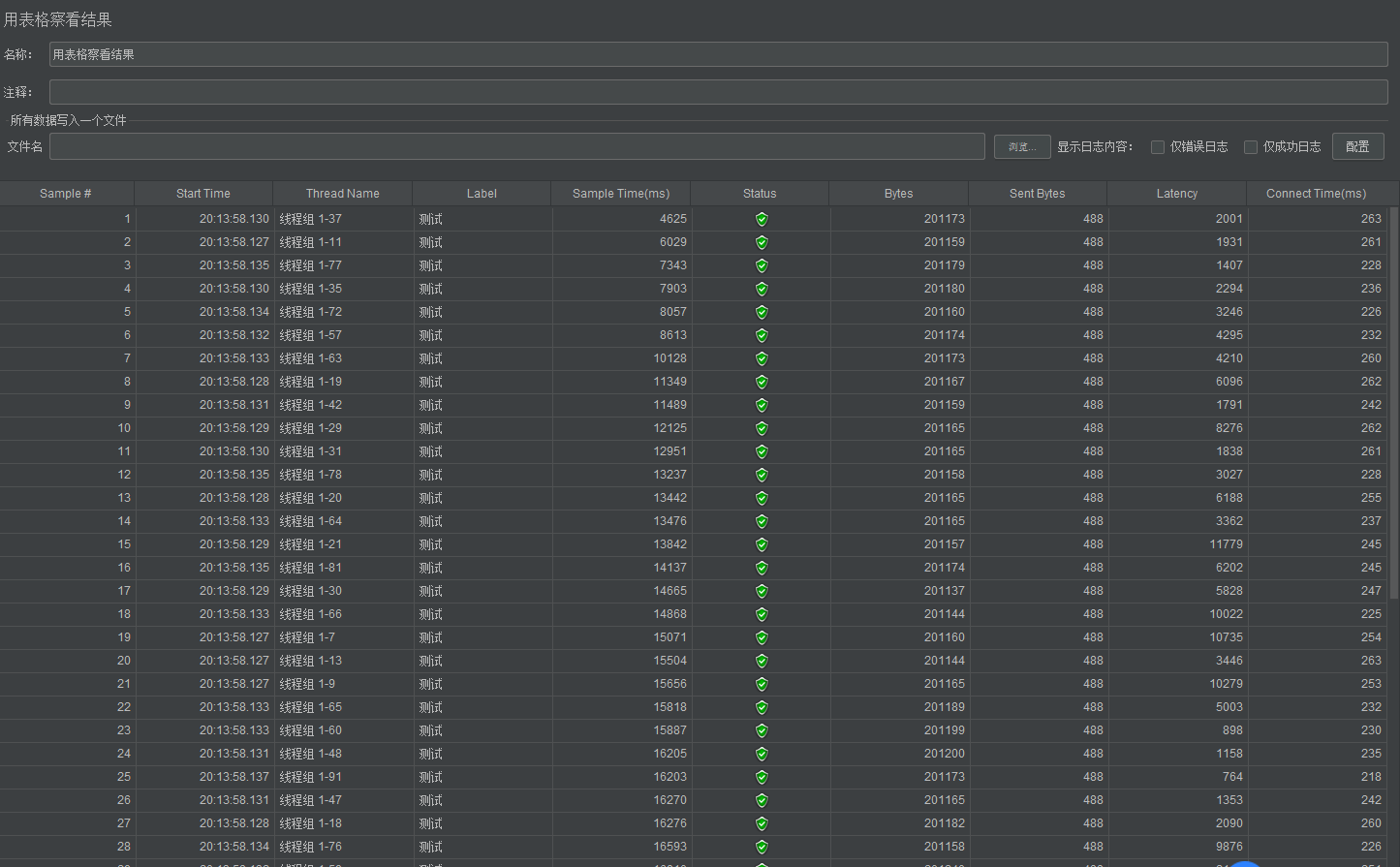Viewport: 1400px width, 867px height.
Task: Click the status shield icon for 线程组 1-31
Action: pyautogui.click(x=762, y=451)
